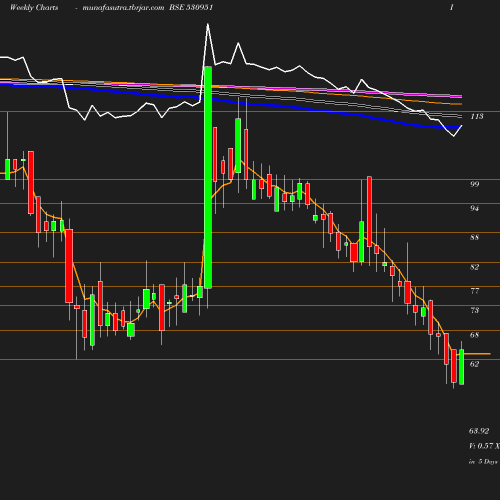The height and width of the screenshot is (500, 500).
Task: Click the "BSE 530951" stock code label
Action: (191, 8)
